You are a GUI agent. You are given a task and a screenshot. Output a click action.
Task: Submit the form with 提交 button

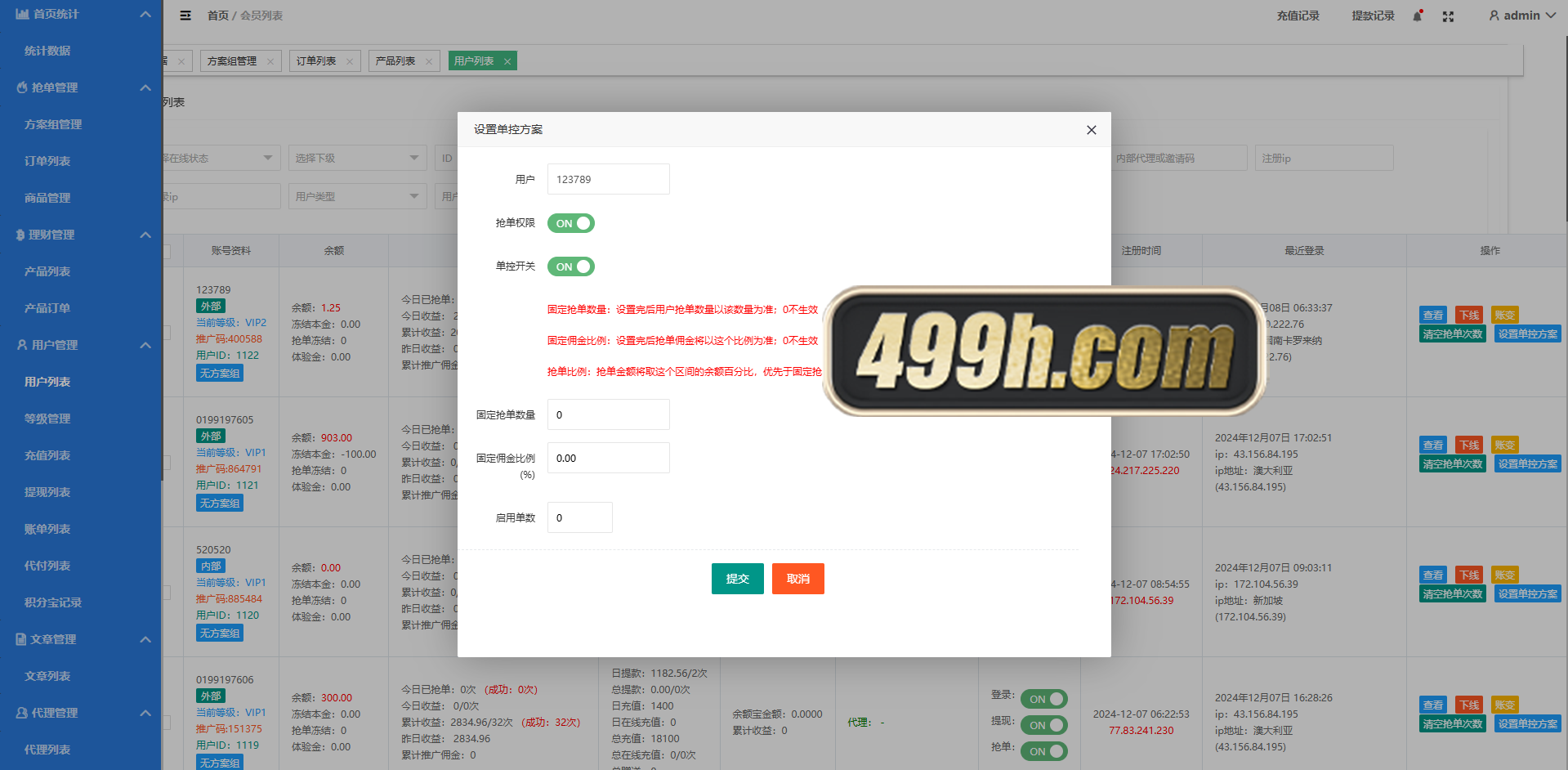tap(737, 579)
